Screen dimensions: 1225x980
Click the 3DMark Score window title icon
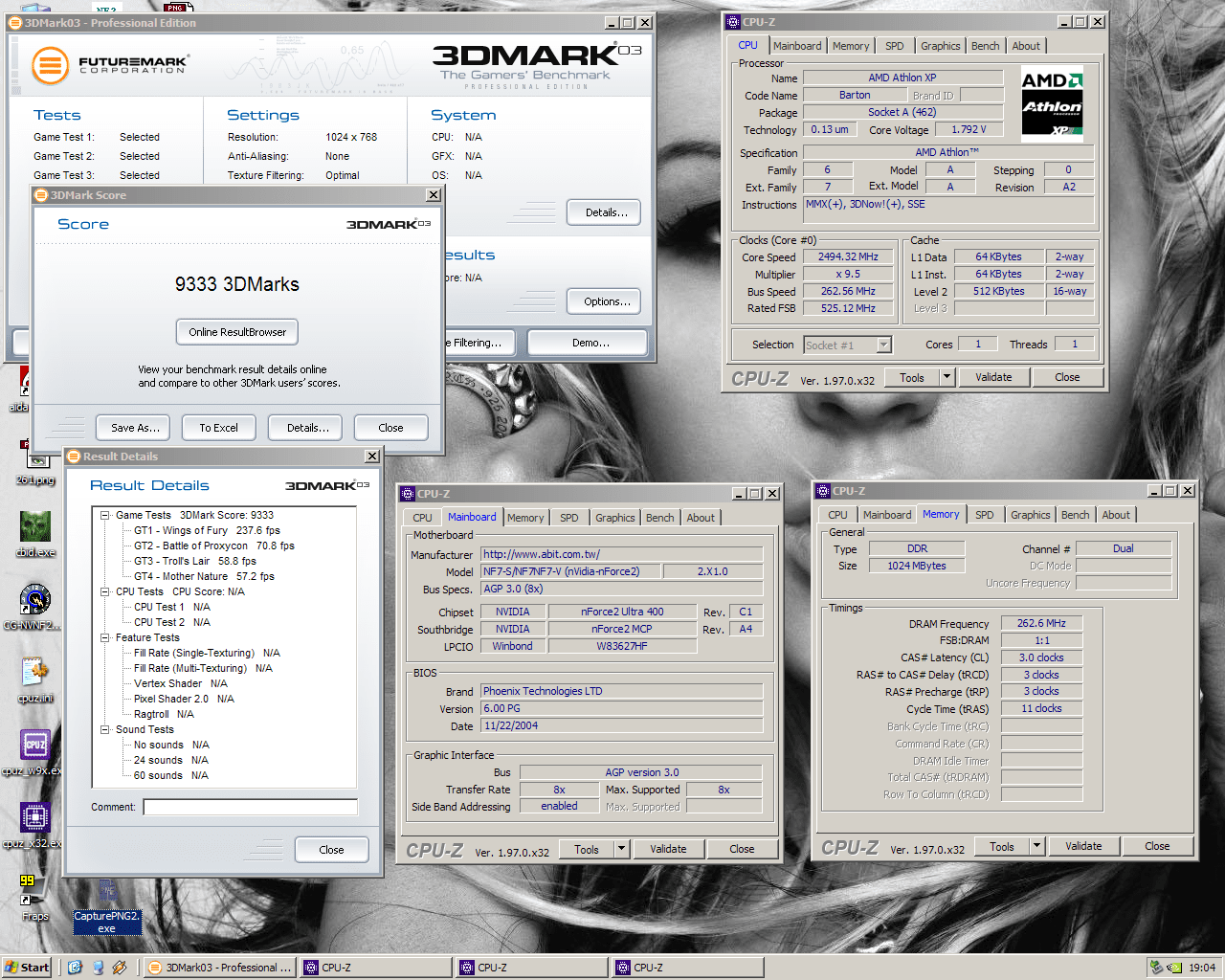[41, 195]
